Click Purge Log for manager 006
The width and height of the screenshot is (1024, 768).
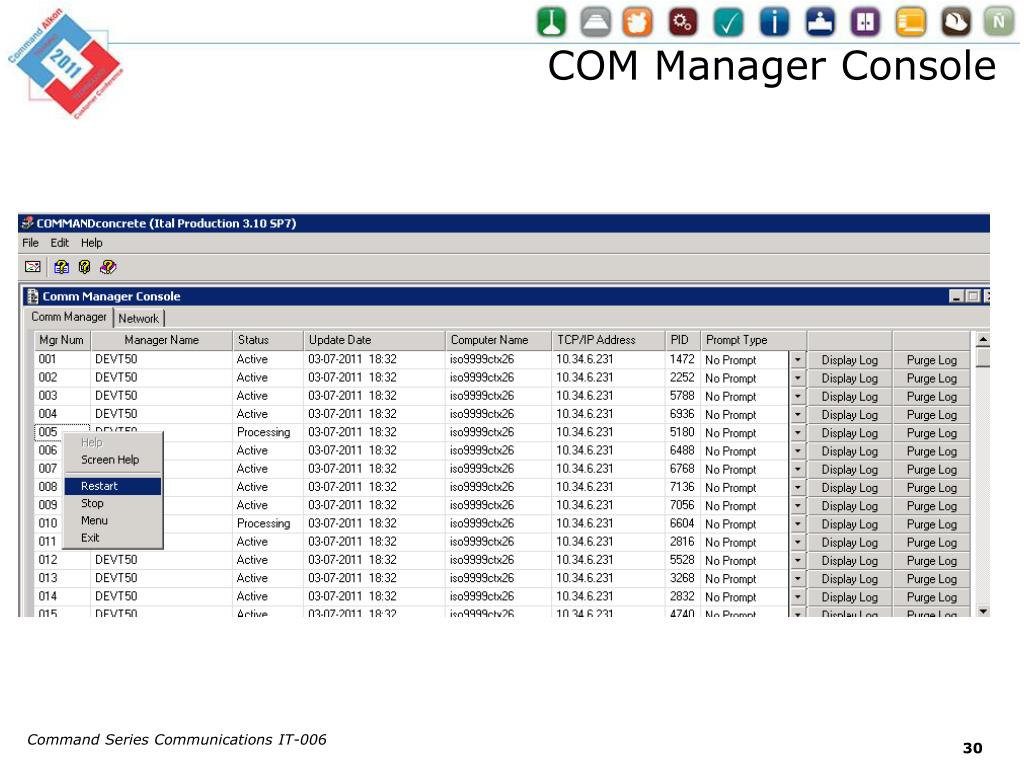[931, 451]
